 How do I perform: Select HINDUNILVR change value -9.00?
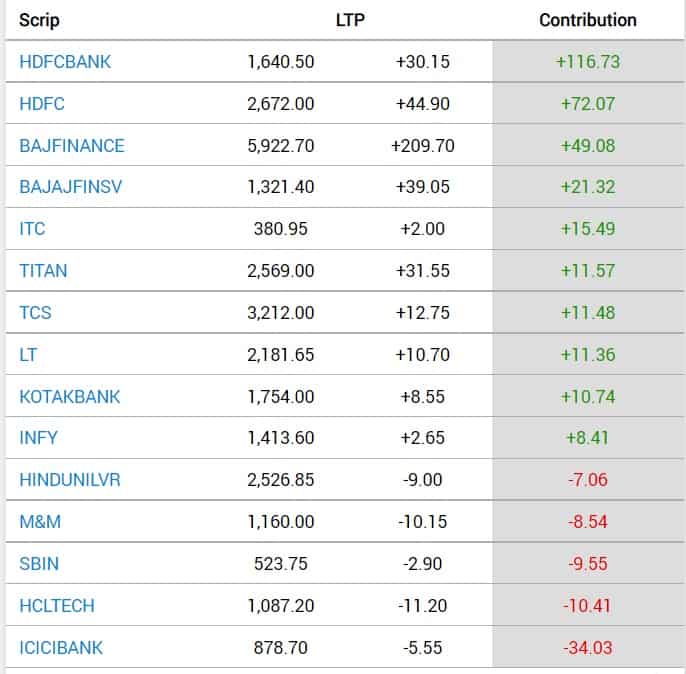pos(423,480)
